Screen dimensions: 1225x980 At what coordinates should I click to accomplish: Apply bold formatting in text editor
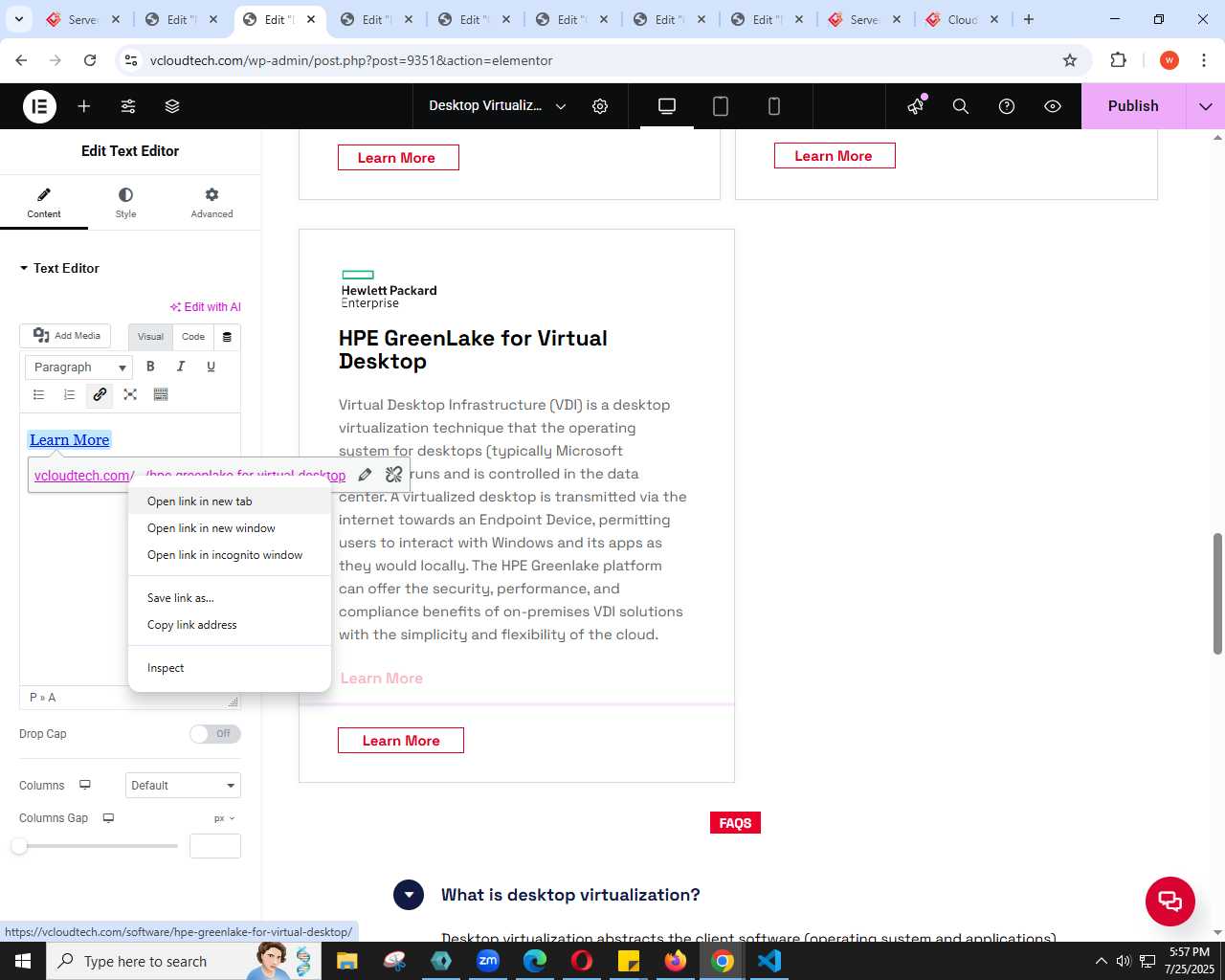click(x=150, y=367)
